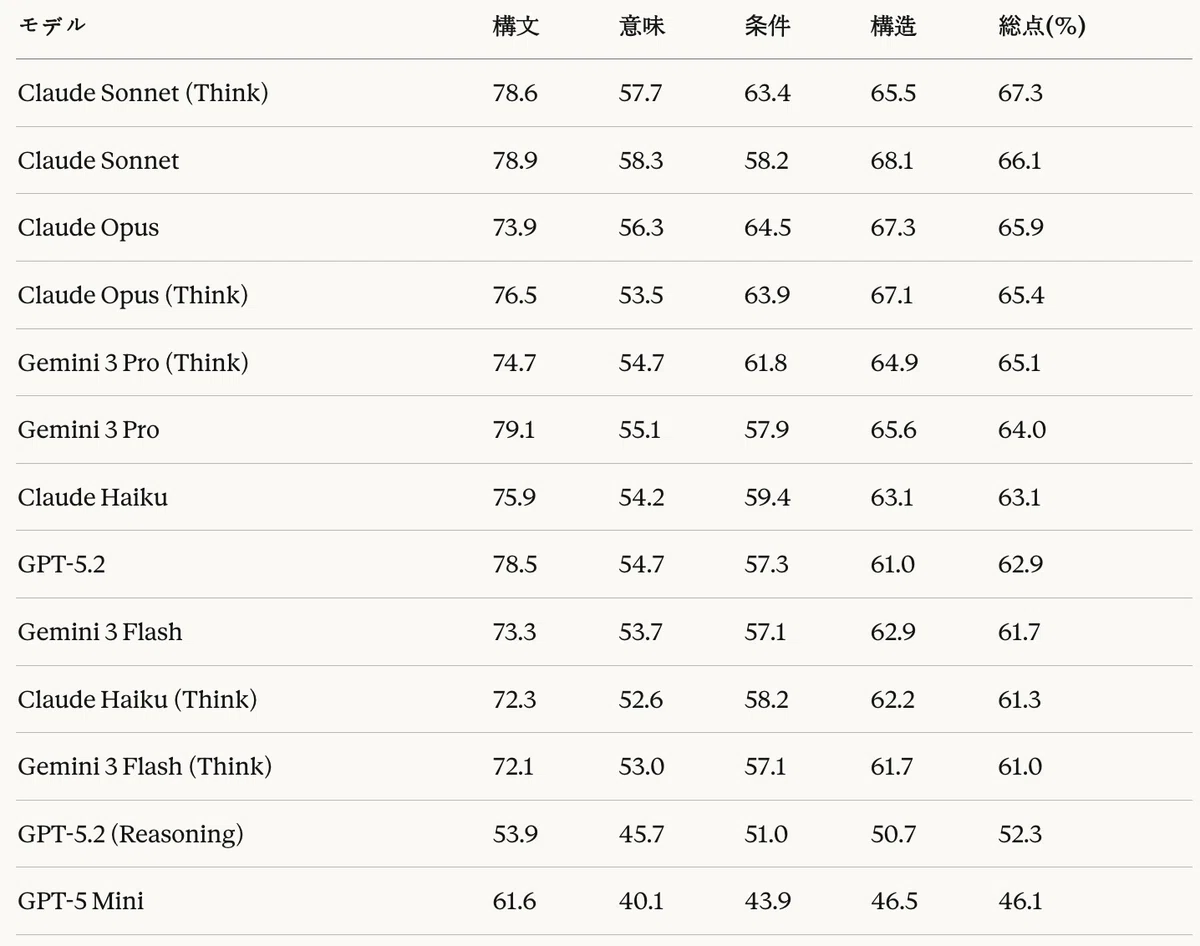Click the 構造 column header
Screen dimensions: 1200x946
893,27
